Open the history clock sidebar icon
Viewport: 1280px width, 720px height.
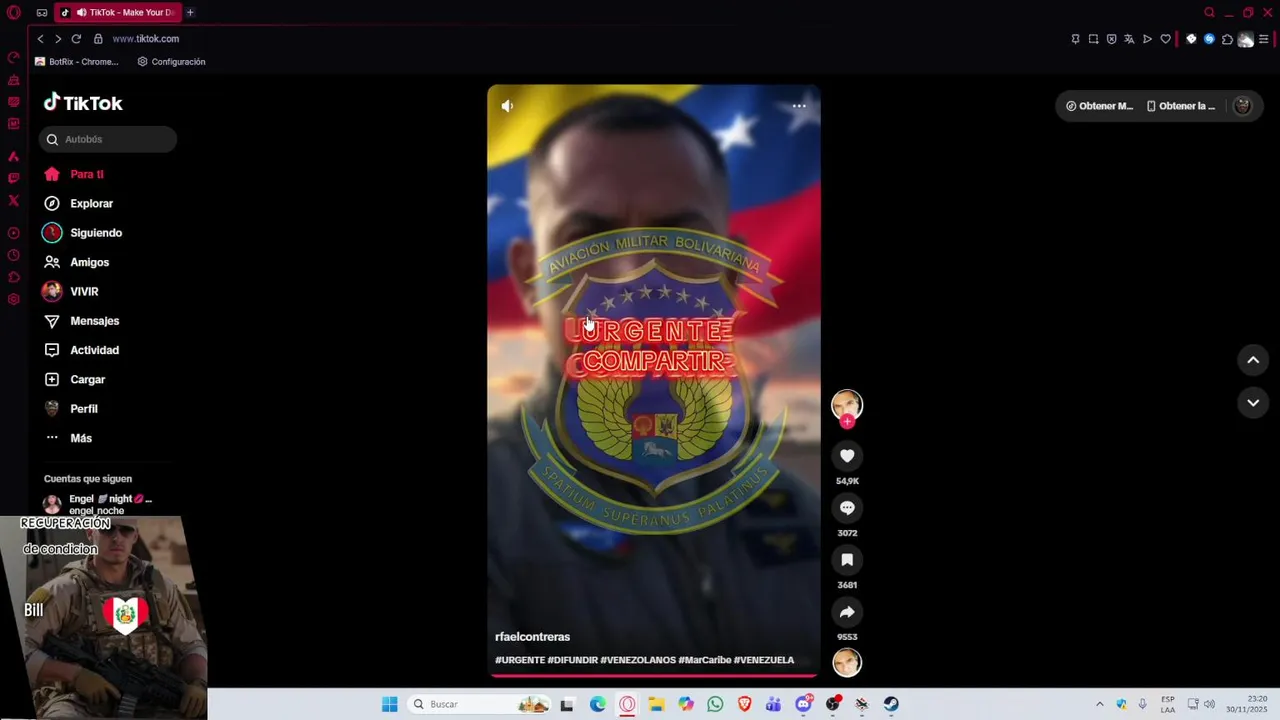click(13, 255)
